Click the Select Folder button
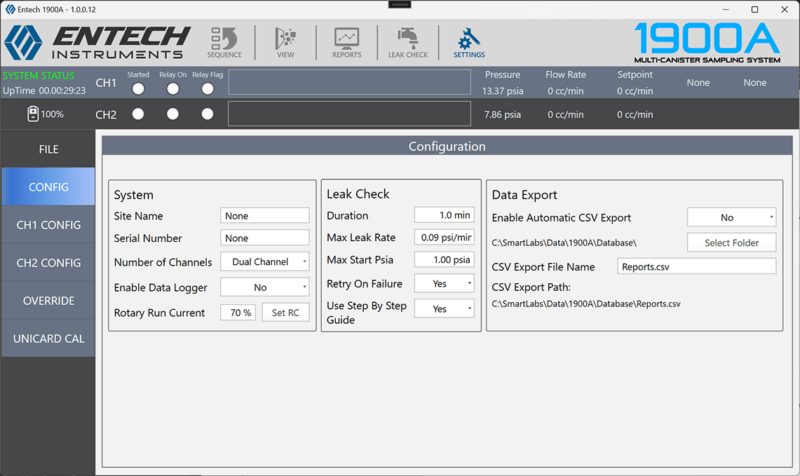 [731, 242]
